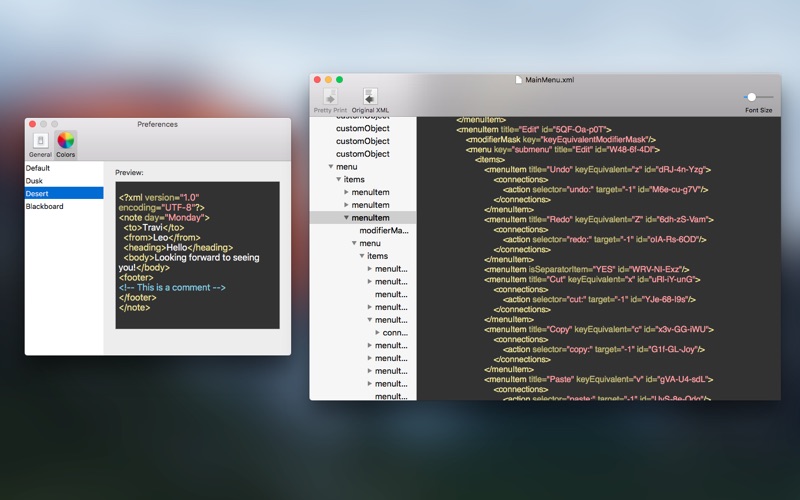
Task: Close the Preferences window with red button
Action: pyautogui.click(x=33, y=124)
